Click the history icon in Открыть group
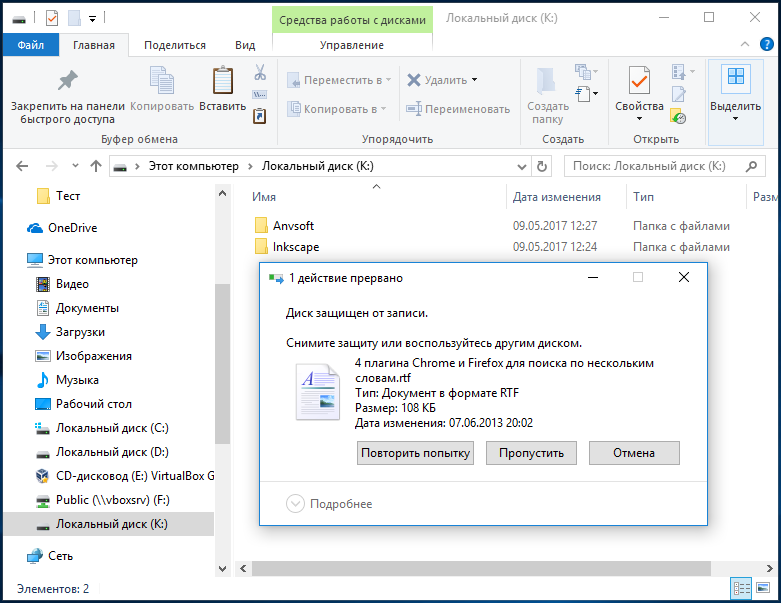781x603 pixels. (678, 116)
